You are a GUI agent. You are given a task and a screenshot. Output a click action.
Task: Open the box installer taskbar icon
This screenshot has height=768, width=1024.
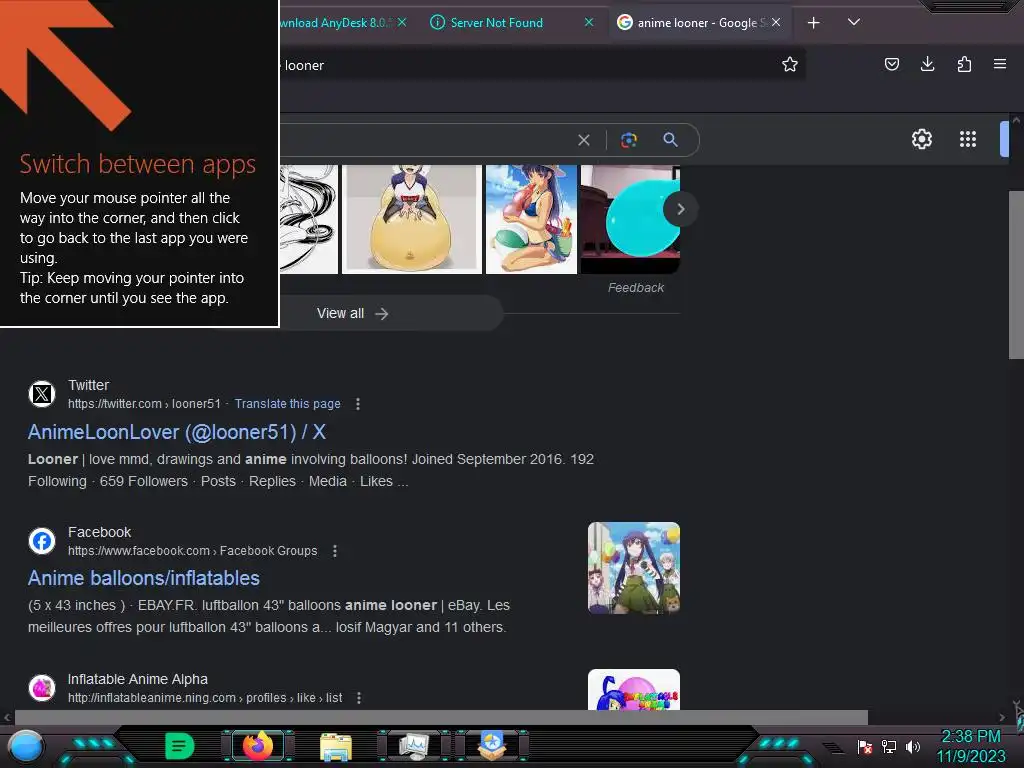(x=492, y=746)
